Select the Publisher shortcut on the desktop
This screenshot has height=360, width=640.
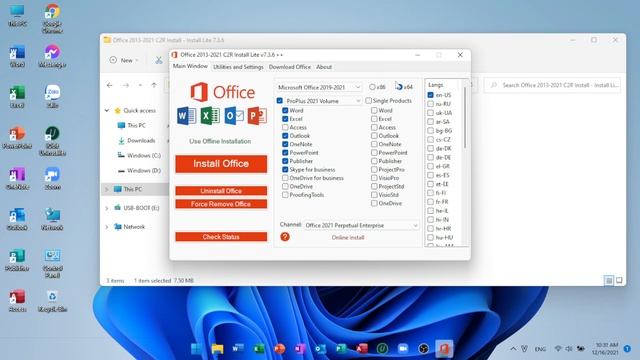[x=17, y=260]
